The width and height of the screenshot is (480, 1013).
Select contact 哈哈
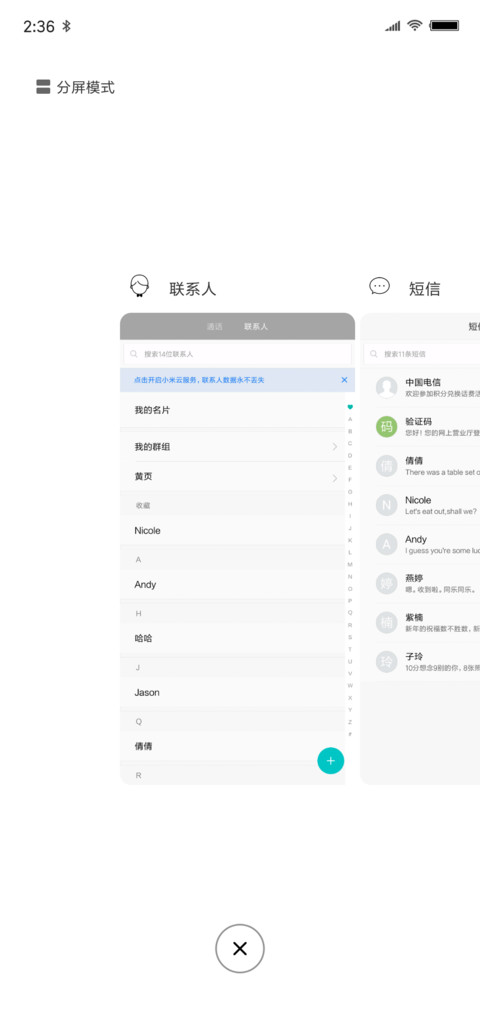coord(233,638)
